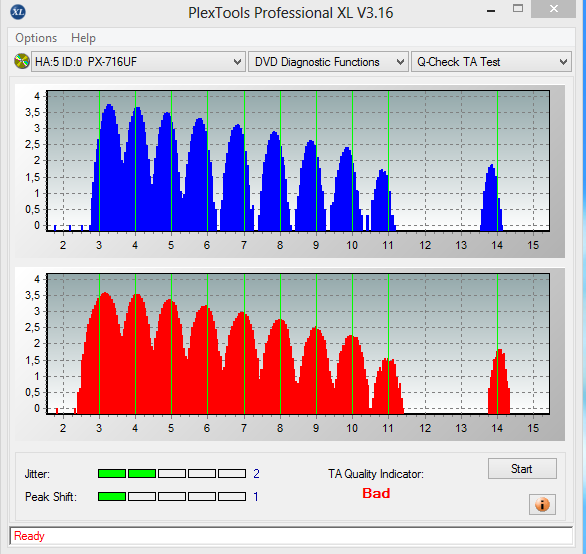Click the blue pit histogram graph
Viewport: 586px width, 554px height.
(298, 161)
